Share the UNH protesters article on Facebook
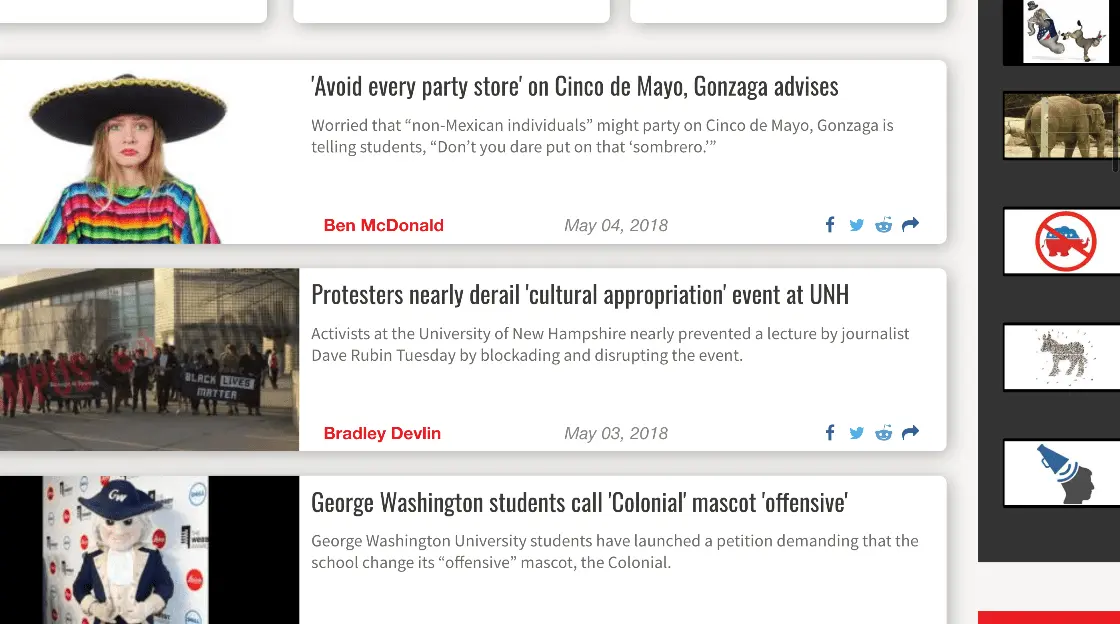Viewport: 1120px width, 624px height. [830, 433]
